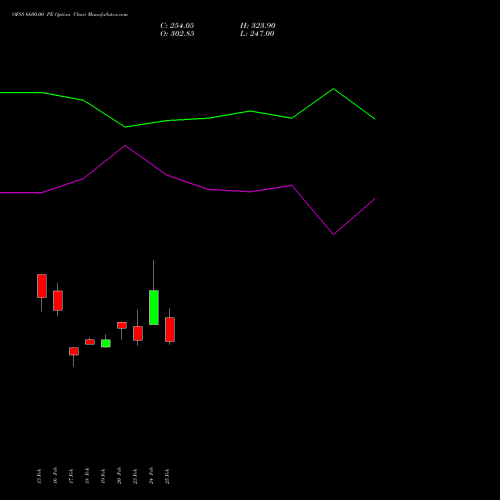The width and height of the screenshot is (500, 500).
Task: Select the 24 Feb date label
Action: (151, 476)
